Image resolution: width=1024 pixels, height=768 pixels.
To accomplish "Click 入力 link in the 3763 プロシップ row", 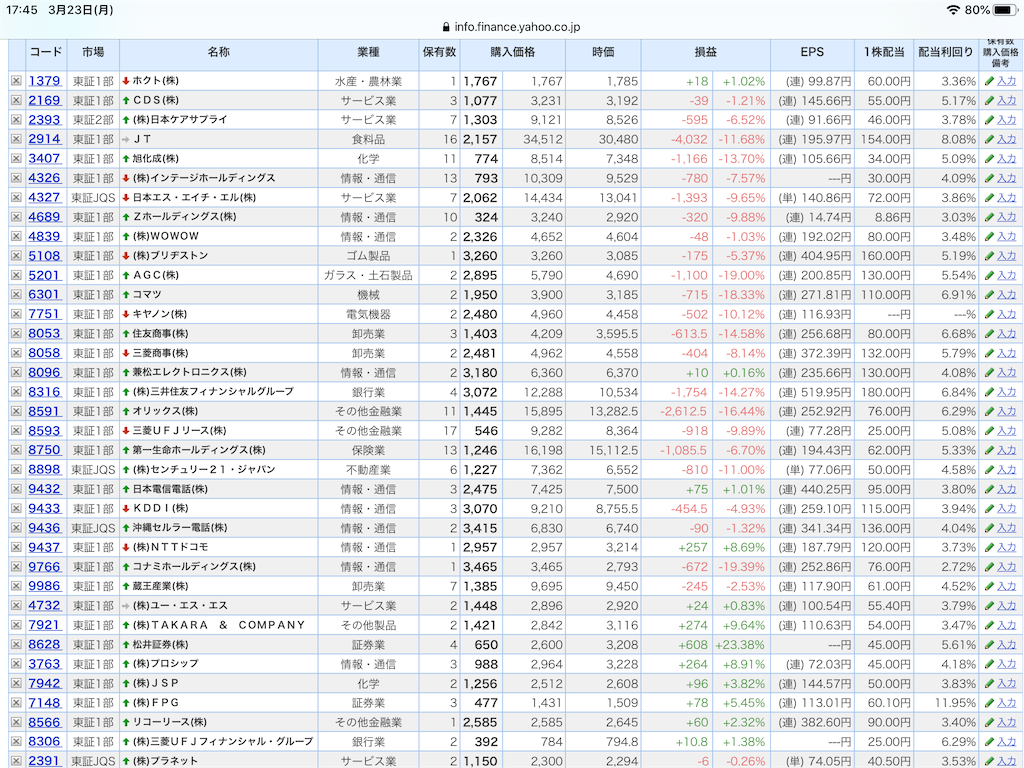I will click(x=1006, y=664).
